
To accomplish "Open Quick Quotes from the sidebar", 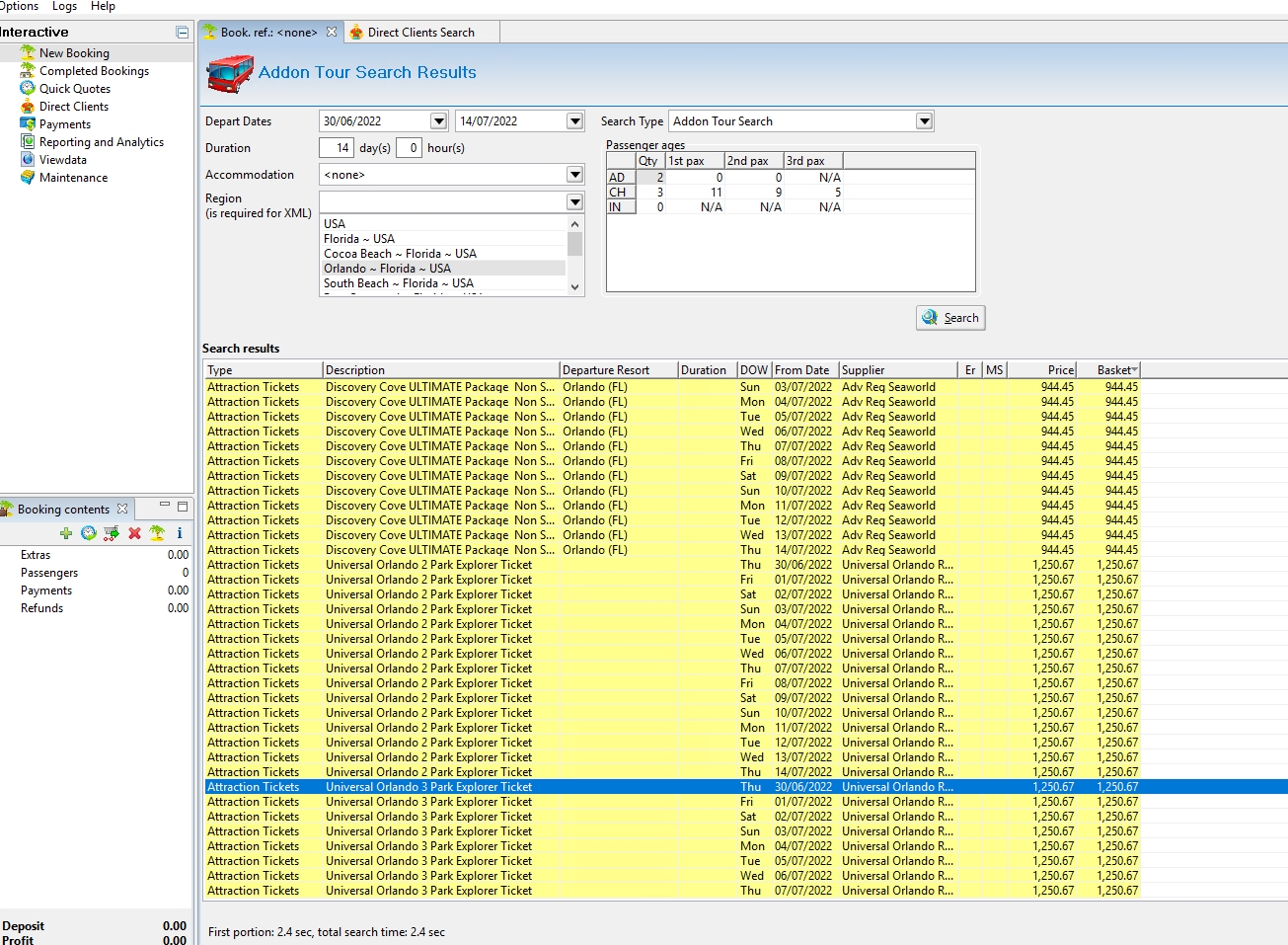I will 74,89.
